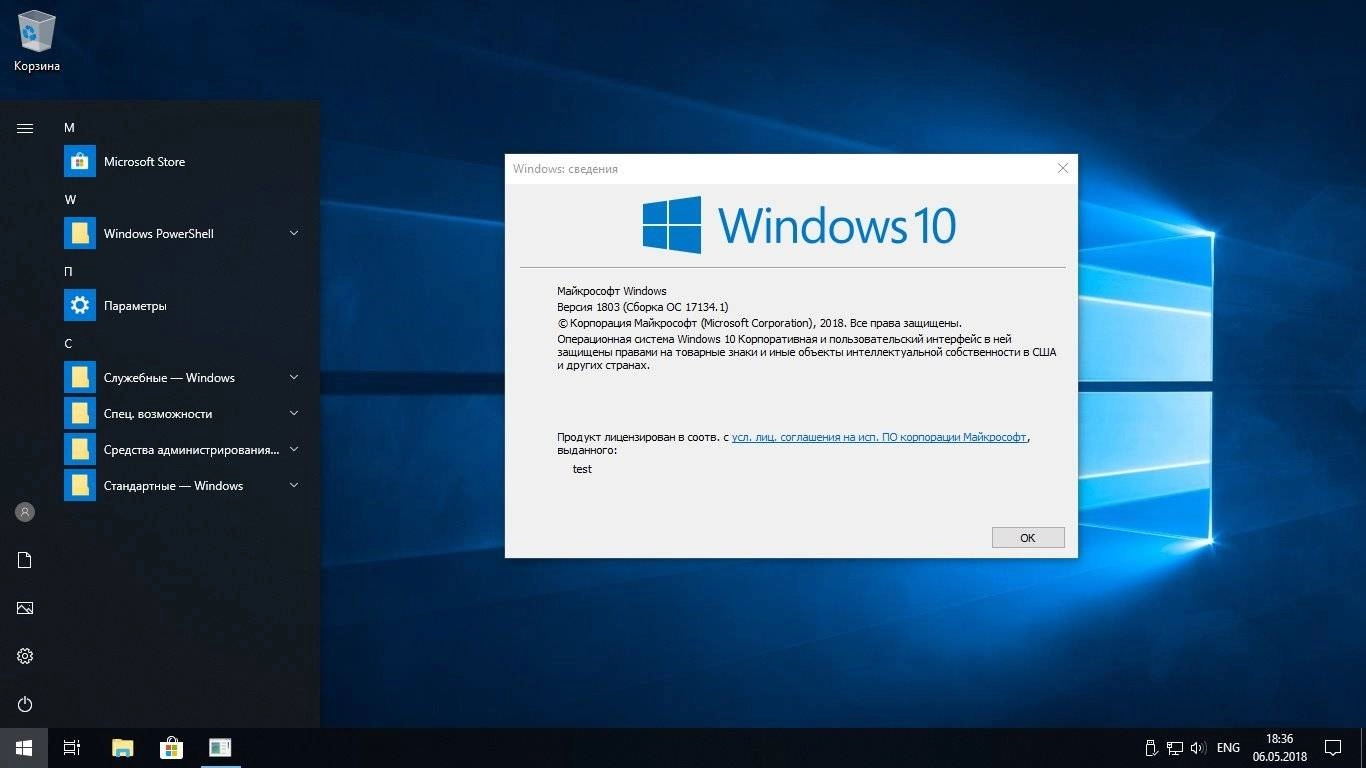Click the Power icon in Start
This screenshot has width=1366, height=768.
[25, 704]
